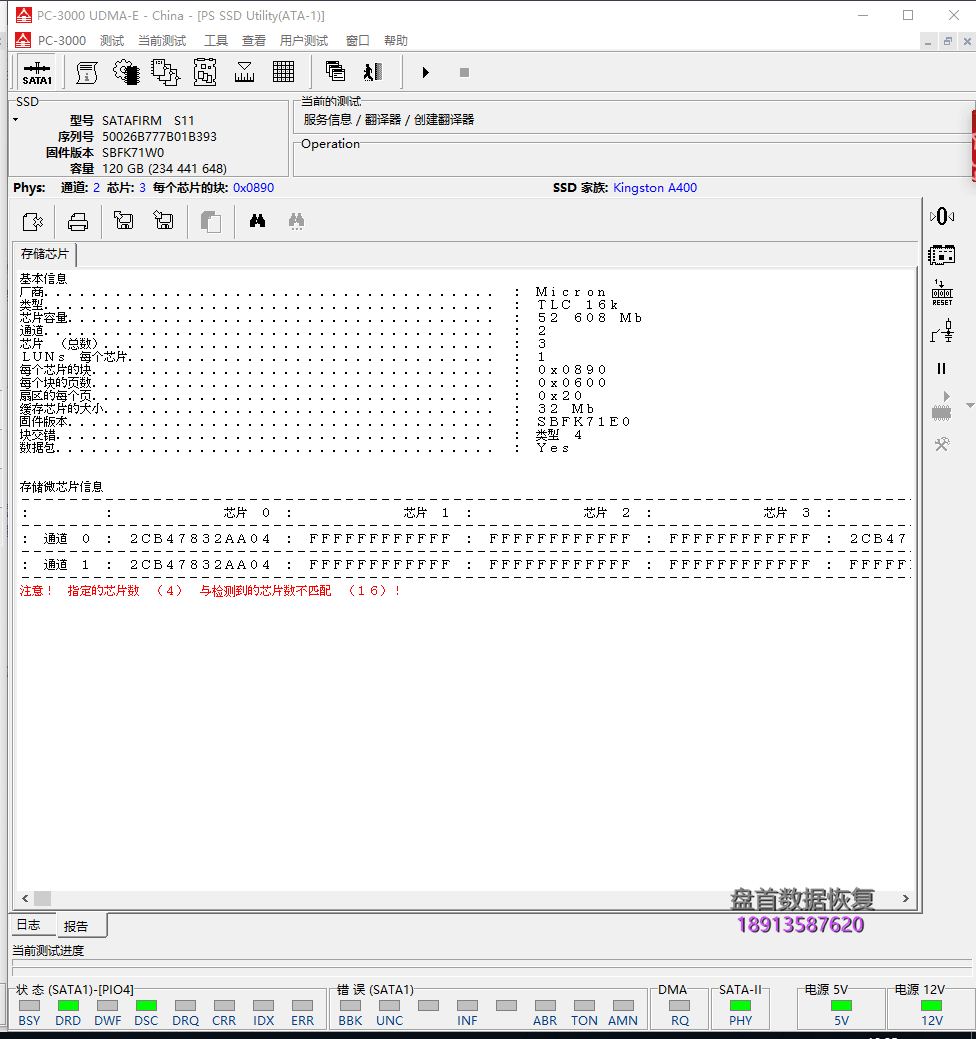Open the 窗口 menu
976x1039 pixels.
[x=358, y=40]
